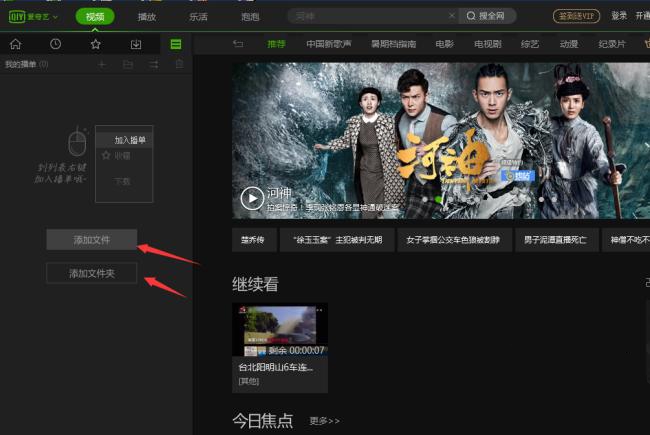The width and height of the screenshot is (650, 435).
Task: Click the 我的播单 playlist header
Action: click(27, 64)
